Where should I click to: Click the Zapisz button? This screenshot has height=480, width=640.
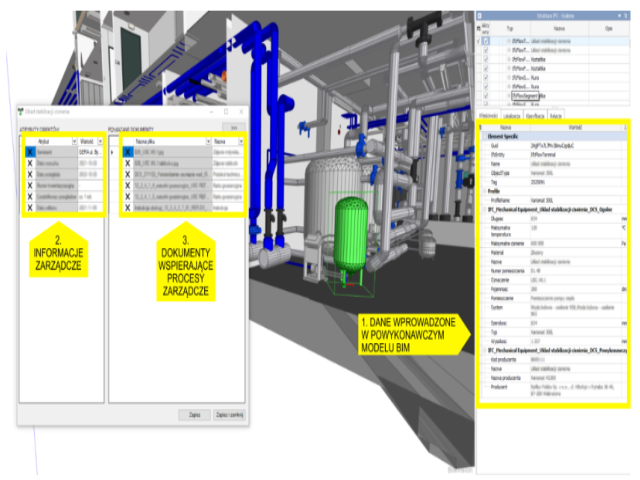[x=194, y=413]
